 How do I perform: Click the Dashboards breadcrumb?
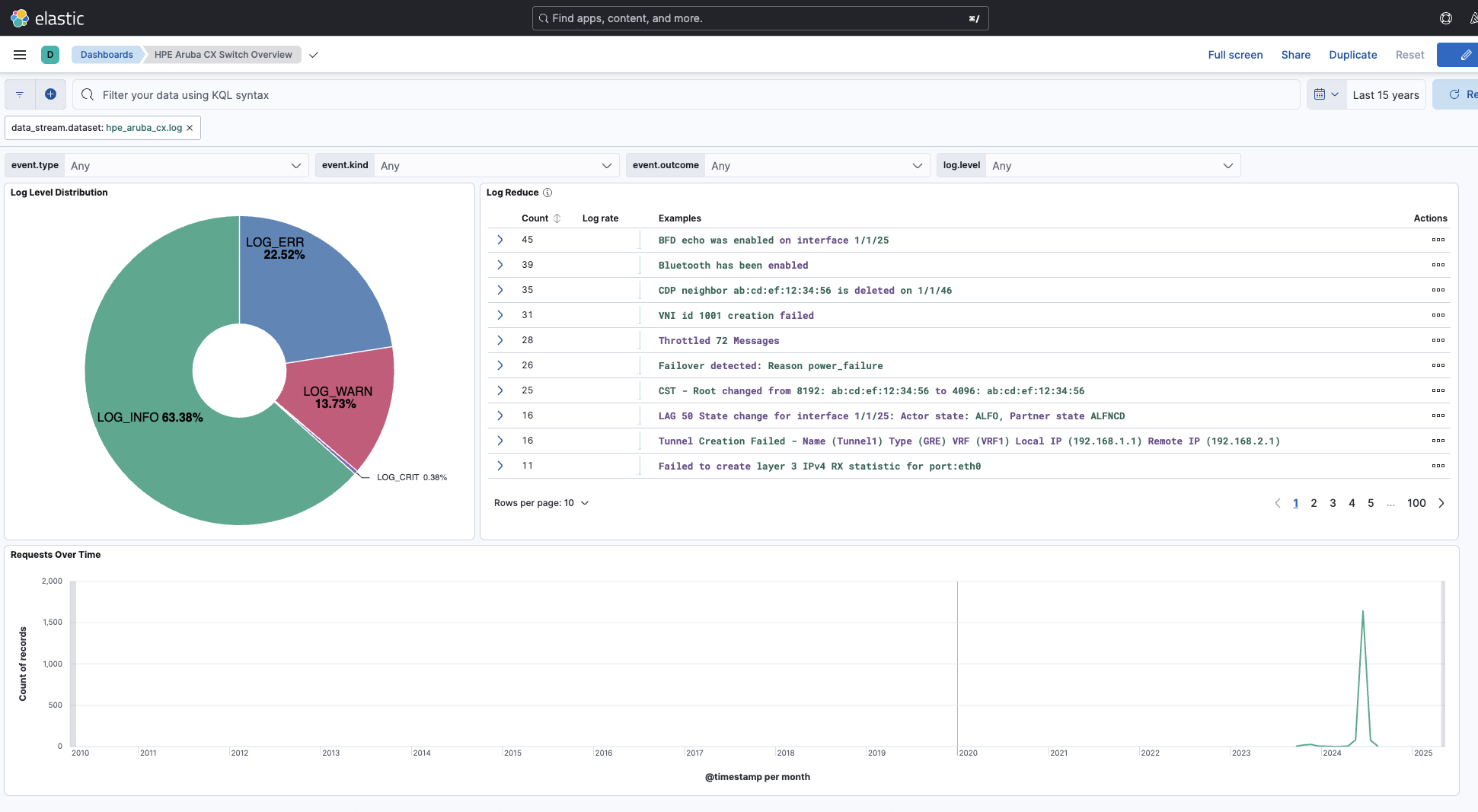click(x=107, y=54)
